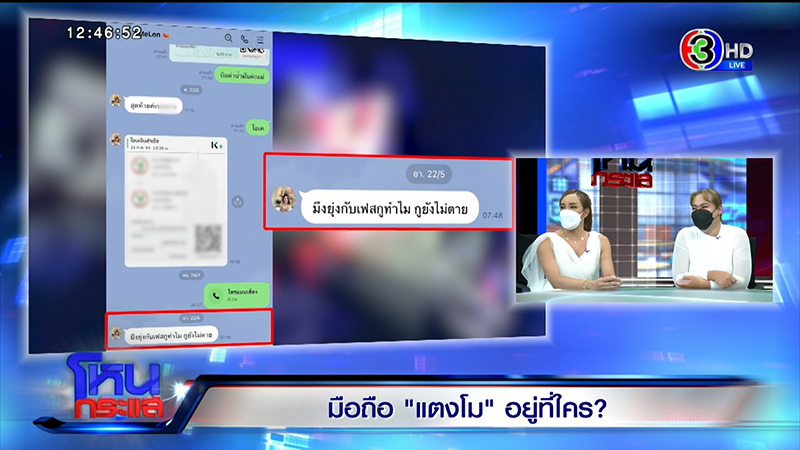Click the chat title 'MeLon' in header
The image size is (800, 450).
[x=152, y=35]
